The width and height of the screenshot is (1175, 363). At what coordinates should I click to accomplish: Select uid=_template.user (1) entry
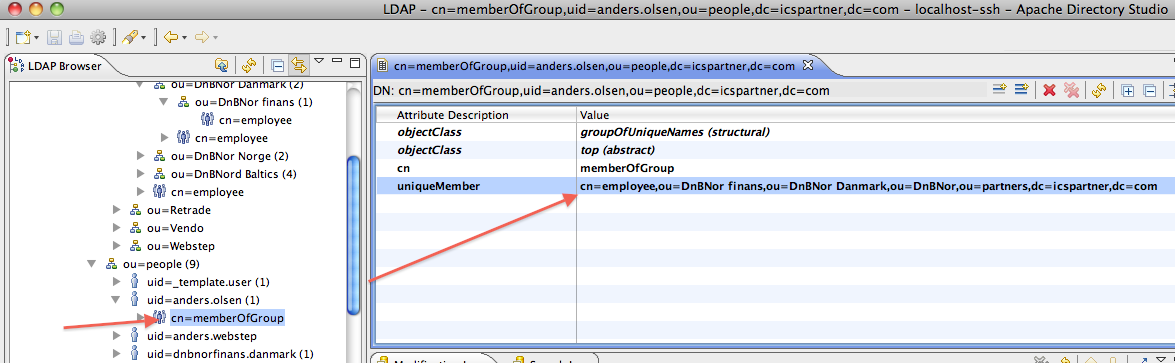tap(208, 282)
